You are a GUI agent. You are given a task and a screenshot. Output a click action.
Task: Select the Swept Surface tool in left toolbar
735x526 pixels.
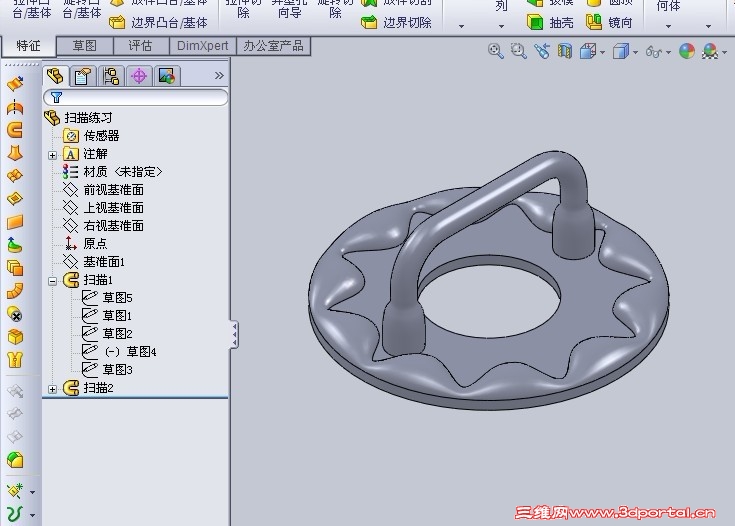pos(15,130)
